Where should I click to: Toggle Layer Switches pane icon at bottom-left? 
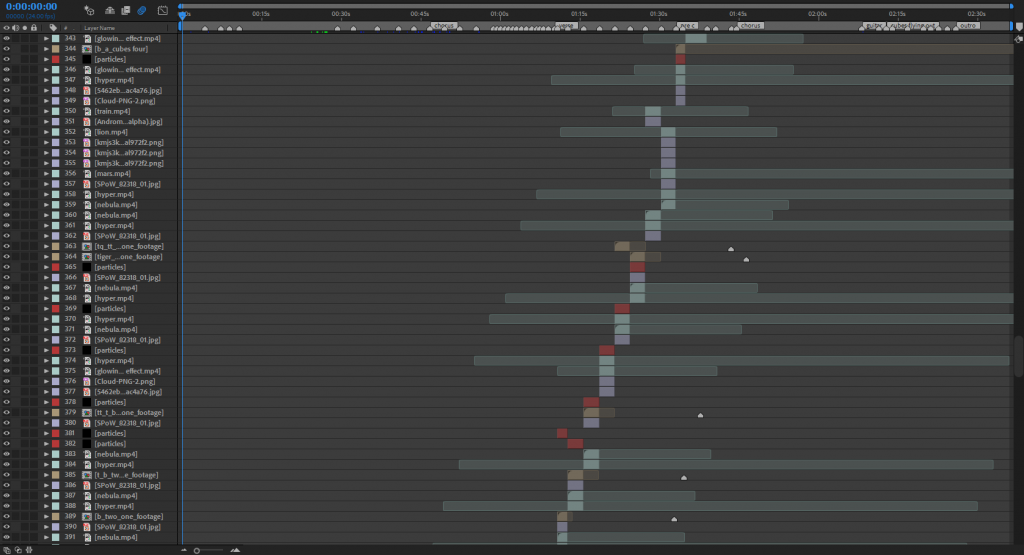[x=7, y=550]
